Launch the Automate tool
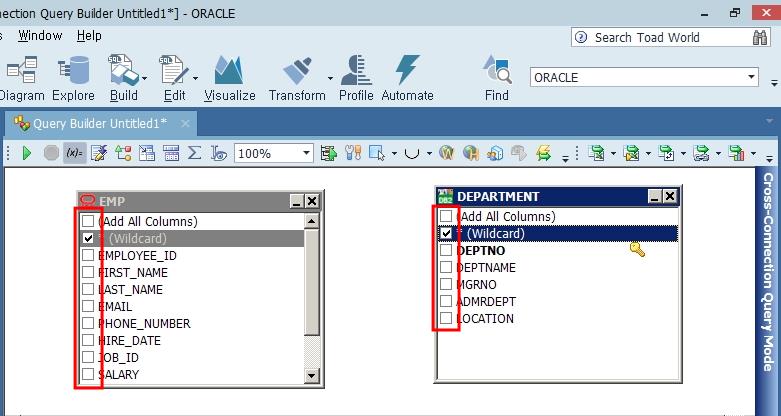Image resolution: width=781 pixels, height=416 pixels. tap(407, 78)
